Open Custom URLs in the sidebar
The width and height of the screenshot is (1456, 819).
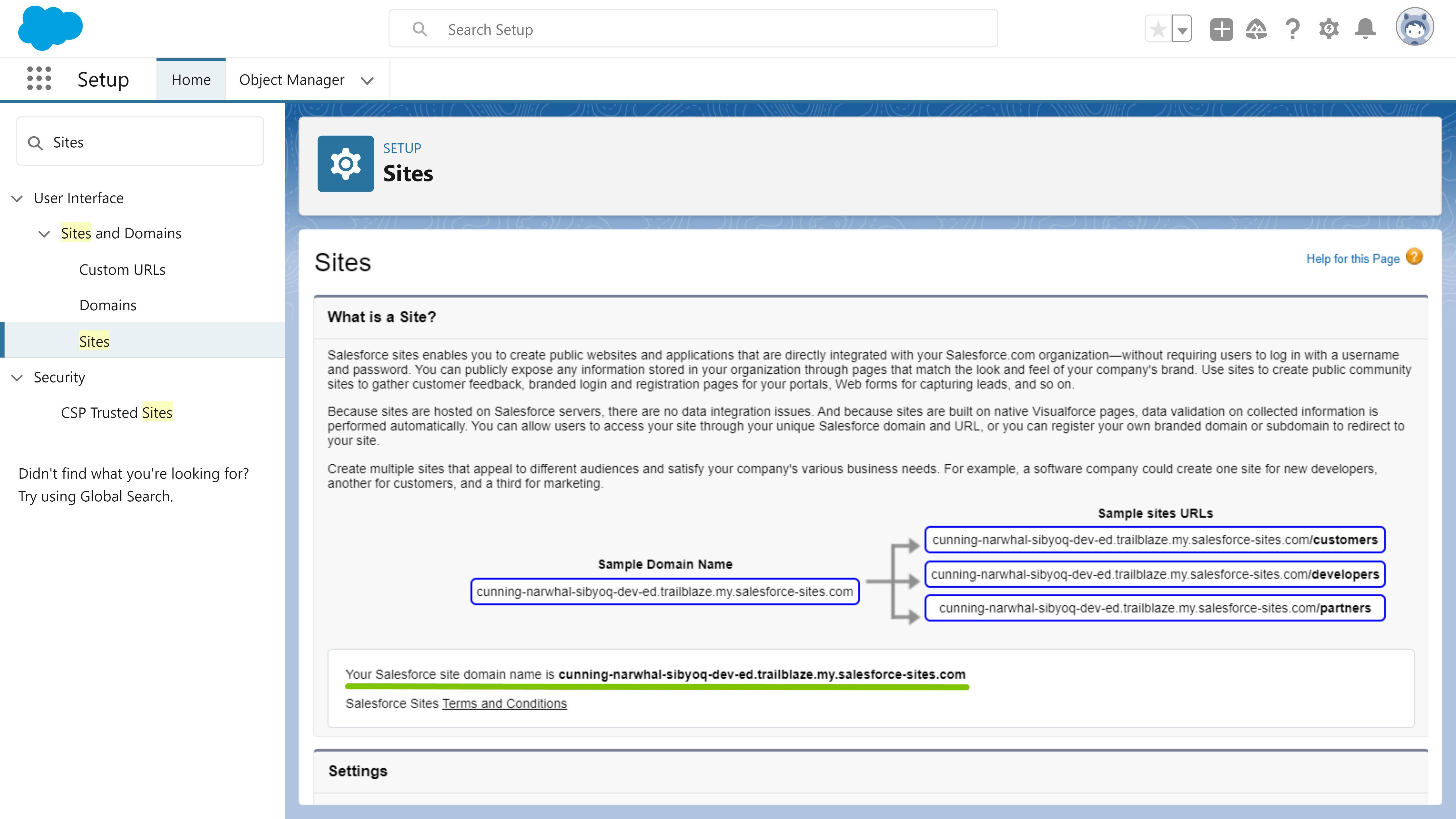click(x=122, y=270)
